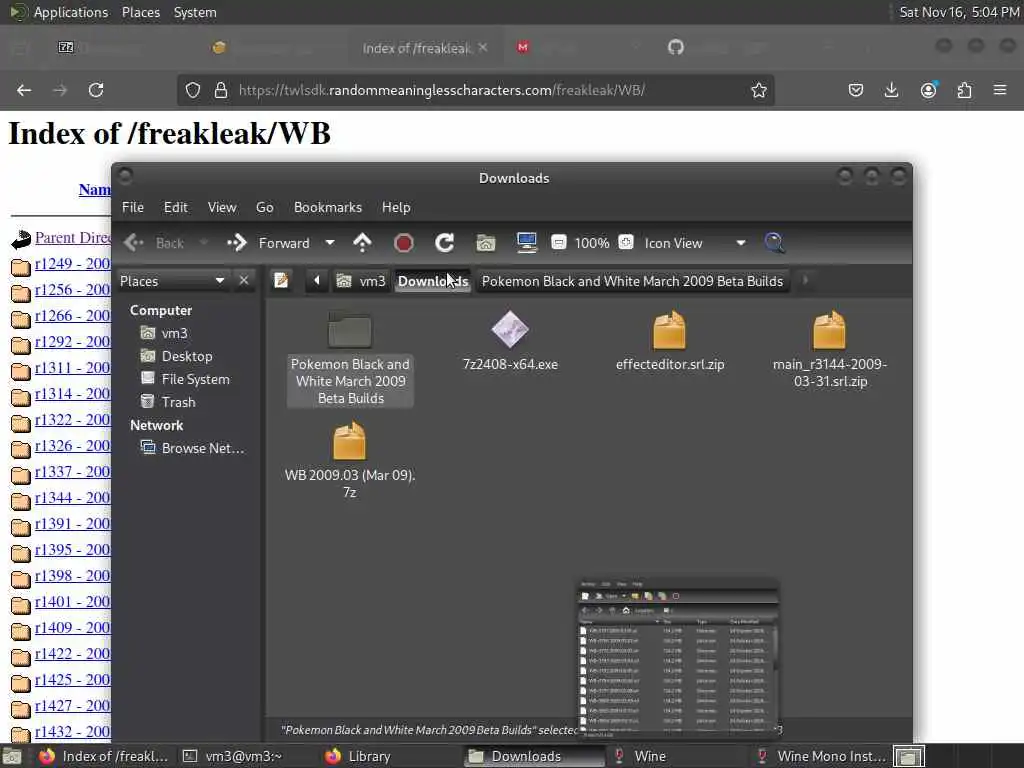Select the 7z2408-x64.exe file icon
Image resolution: width=1024 pixels, height=768 pixels.
coord(510,329)
